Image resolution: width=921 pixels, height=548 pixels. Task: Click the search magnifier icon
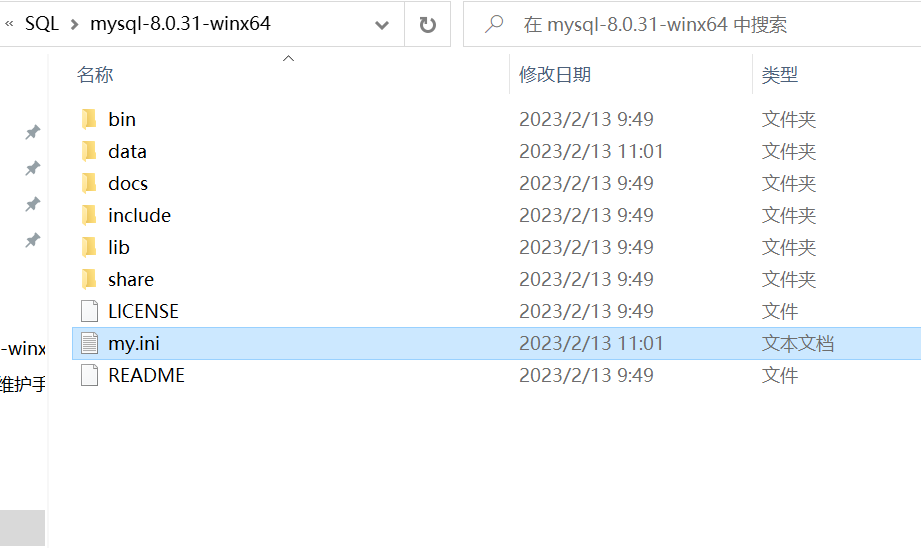(x=494, y=24)
